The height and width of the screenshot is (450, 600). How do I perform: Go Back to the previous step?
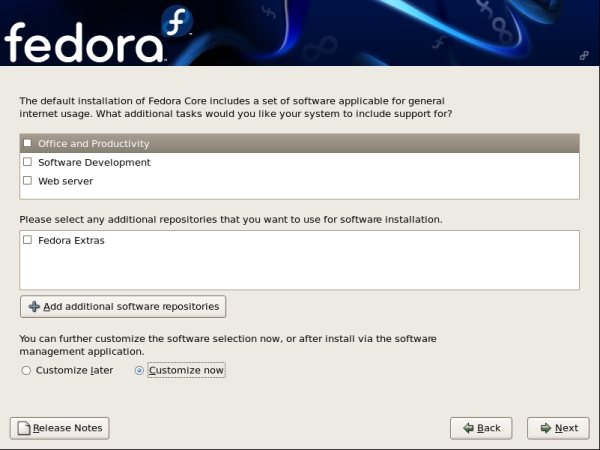(x=481, y=428)
